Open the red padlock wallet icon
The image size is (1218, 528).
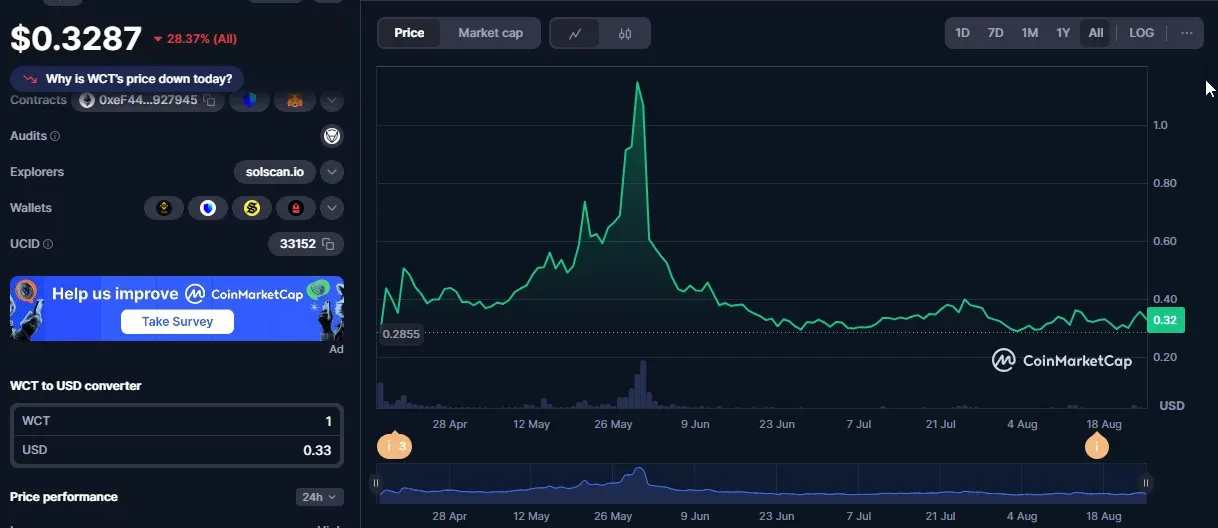[x=296, y=208]
